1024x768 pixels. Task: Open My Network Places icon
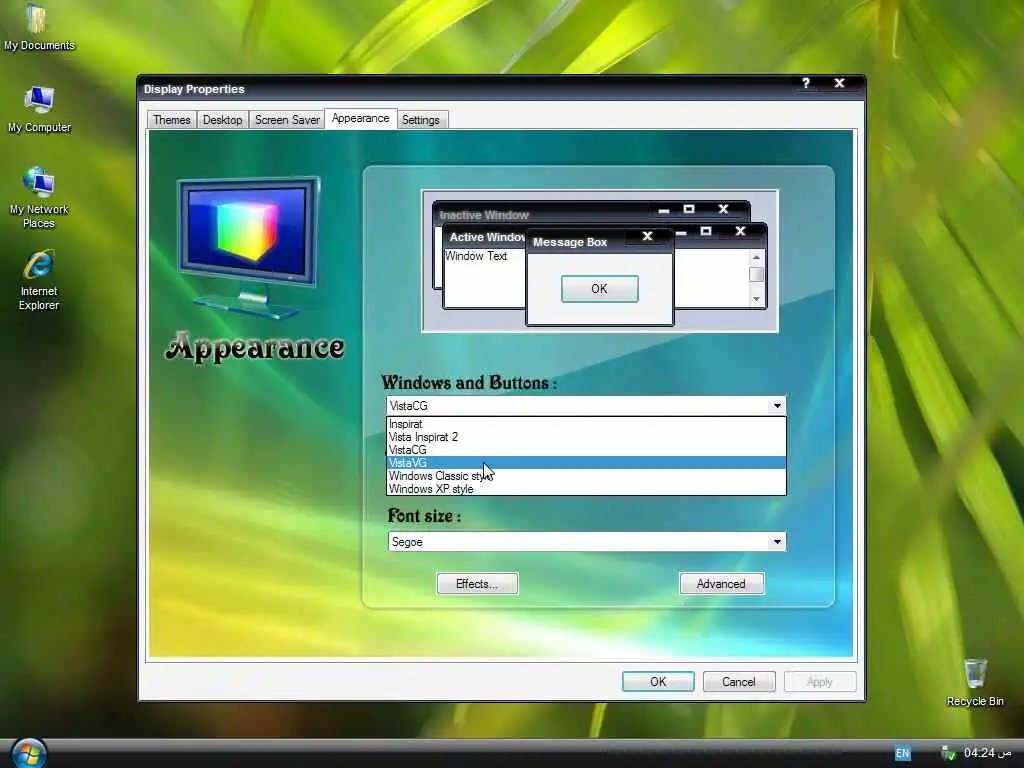click(39, 198)
